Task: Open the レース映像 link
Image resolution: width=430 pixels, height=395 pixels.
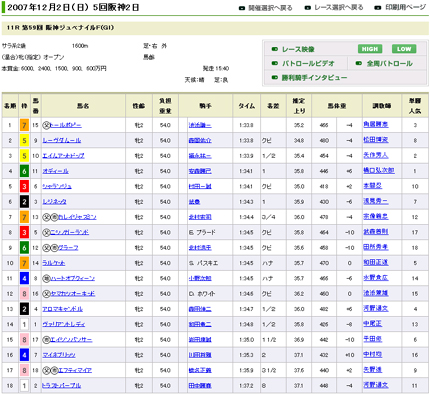Action: [298, 49]
